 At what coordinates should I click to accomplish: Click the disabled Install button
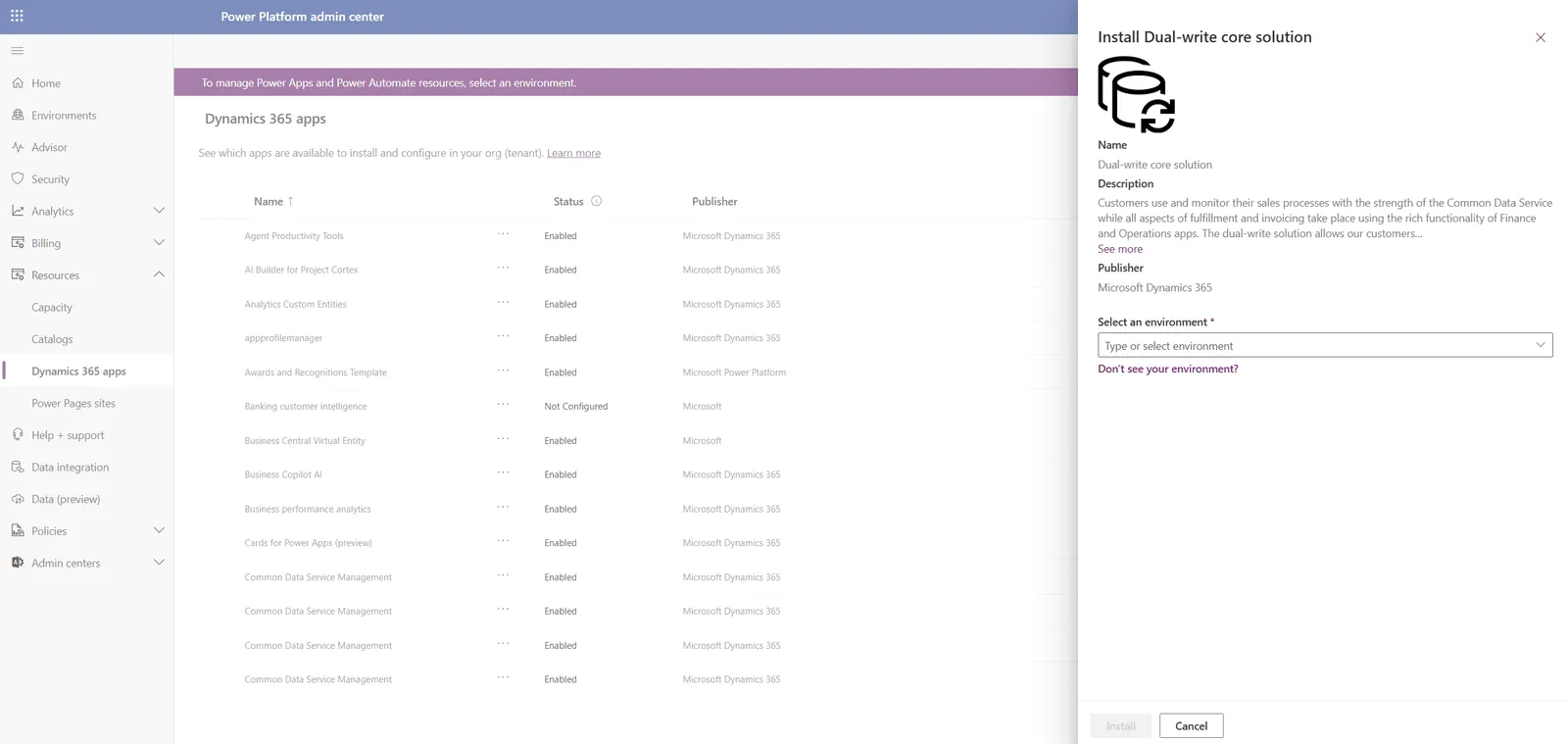click(x=1120, y=725)
